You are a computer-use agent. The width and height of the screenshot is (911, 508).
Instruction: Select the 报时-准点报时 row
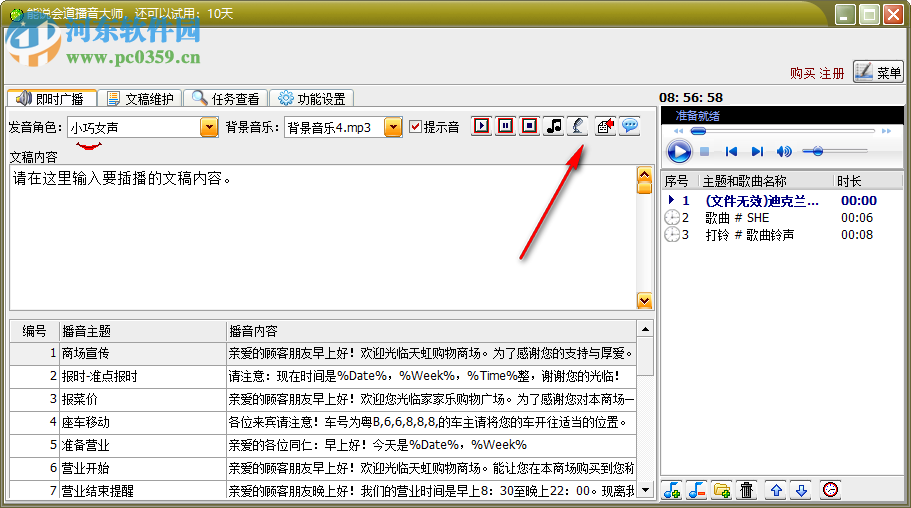(x=324, y=376)
